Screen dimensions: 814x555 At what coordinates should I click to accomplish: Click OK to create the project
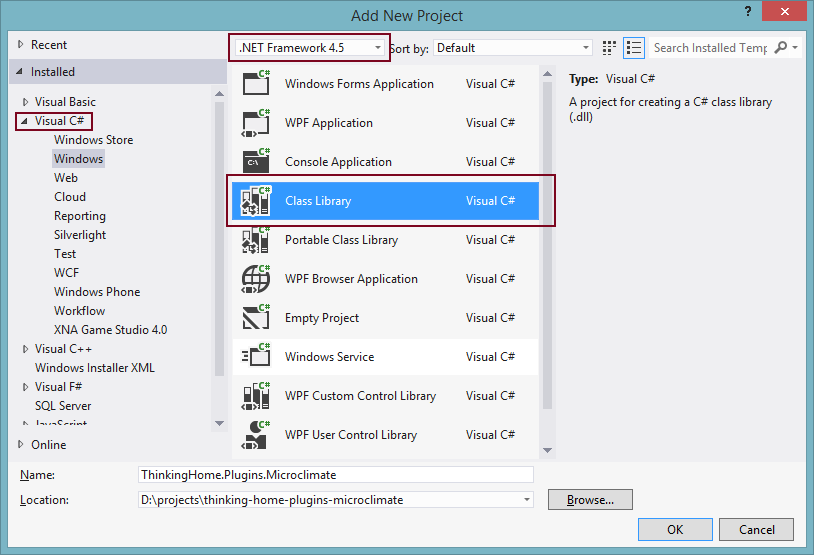pos(675,530)
